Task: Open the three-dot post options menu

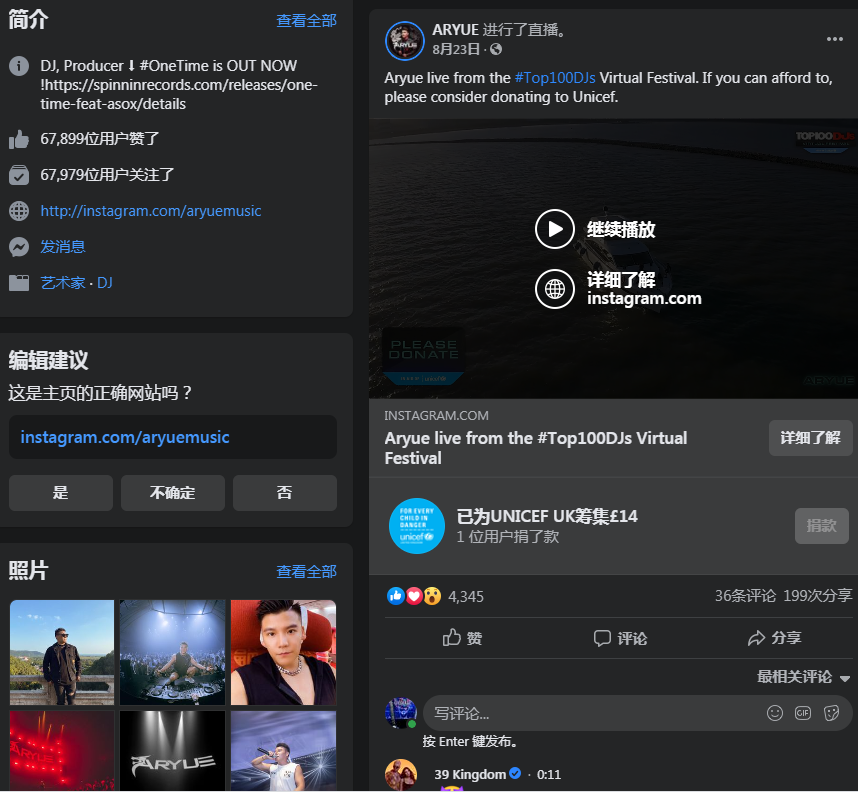Action: pyautogui.click(x=834, y=39)
